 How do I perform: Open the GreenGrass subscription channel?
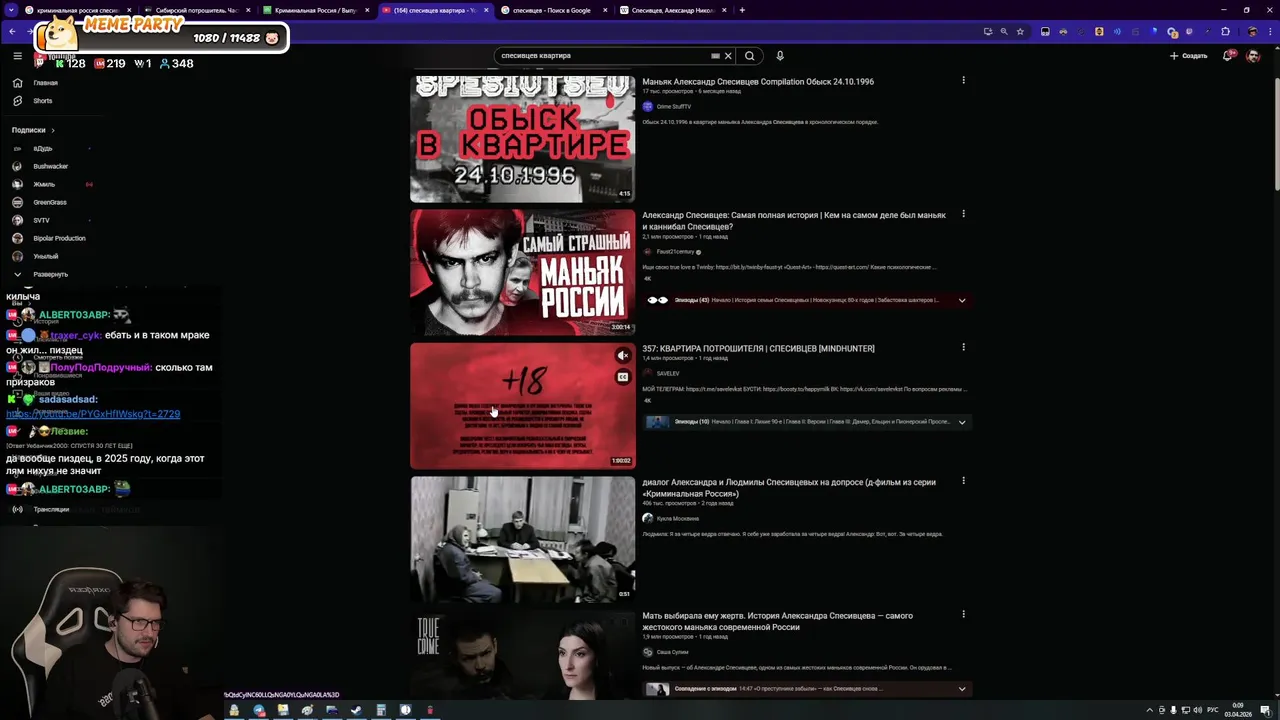point(40,202)
